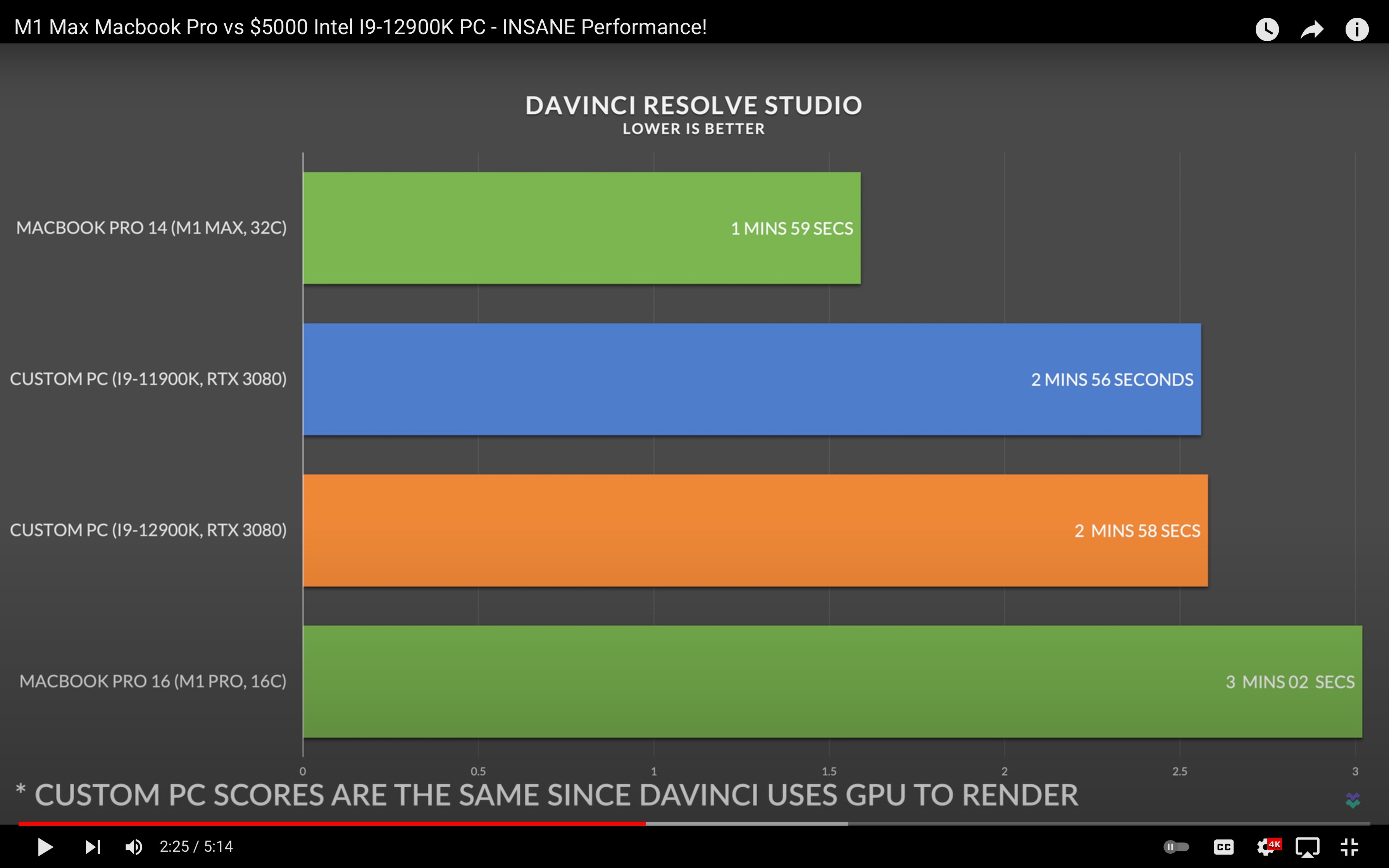
Task: Click the 3 MINS 02 SECS bar
Action: (x=832, y=682)
